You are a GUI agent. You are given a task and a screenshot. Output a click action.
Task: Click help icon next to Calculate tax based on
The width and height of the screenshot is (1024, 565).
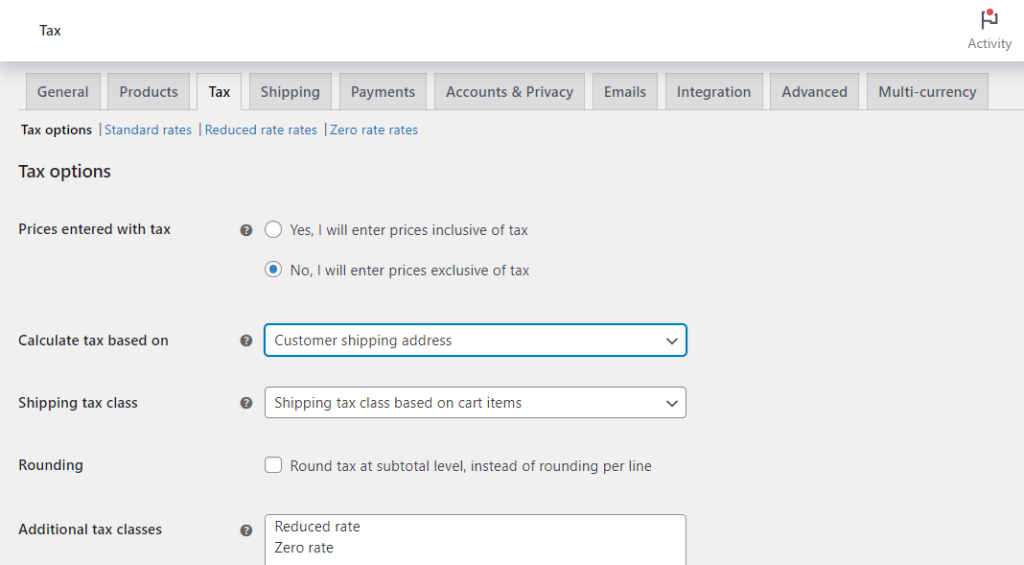coord(246,341)
